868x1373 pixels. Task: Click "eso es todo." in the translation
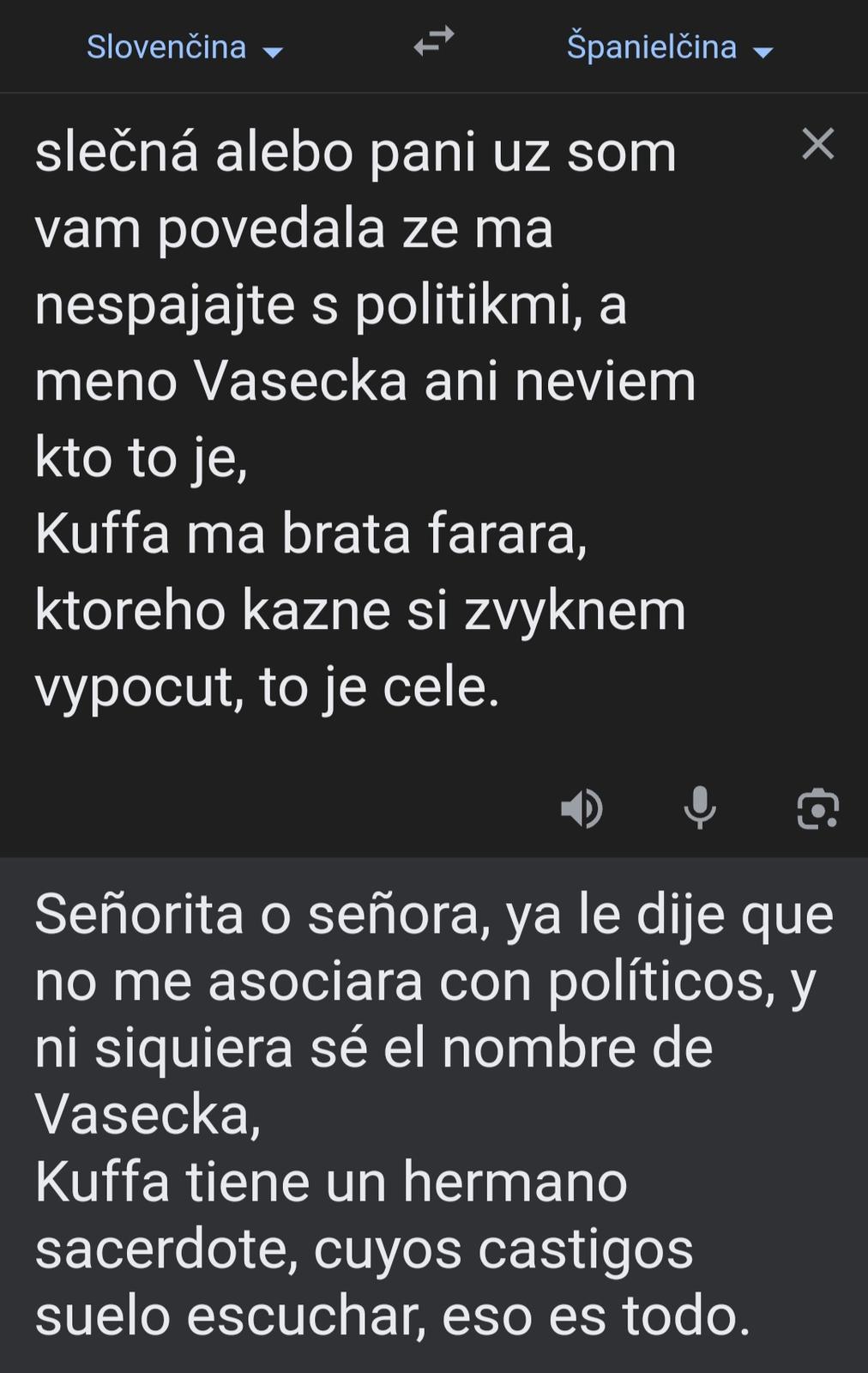coord(596,1316)
